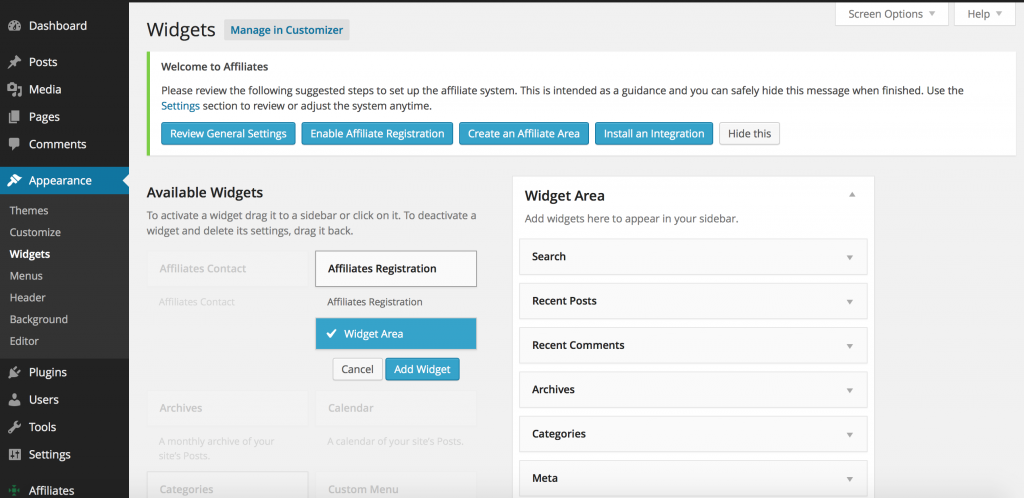Open Menus submenu item

[x=26, y=276]
